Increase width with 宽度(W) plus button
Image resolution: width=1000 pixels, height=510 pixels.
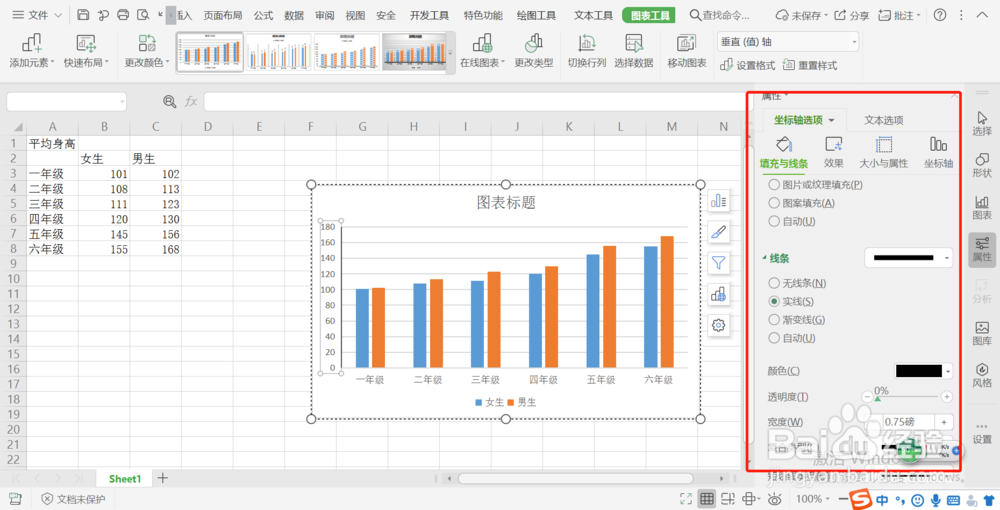click(945, 421)
